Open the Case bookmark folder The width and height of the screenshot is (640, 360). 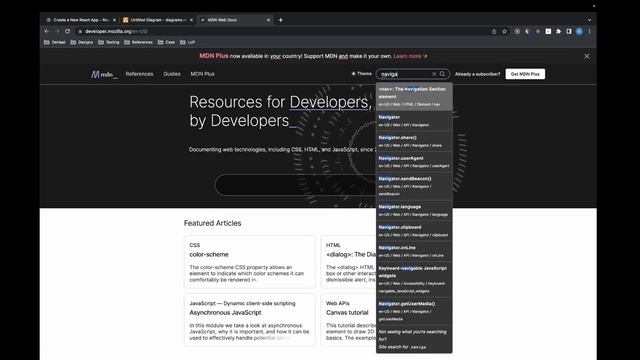click(167, 42)
